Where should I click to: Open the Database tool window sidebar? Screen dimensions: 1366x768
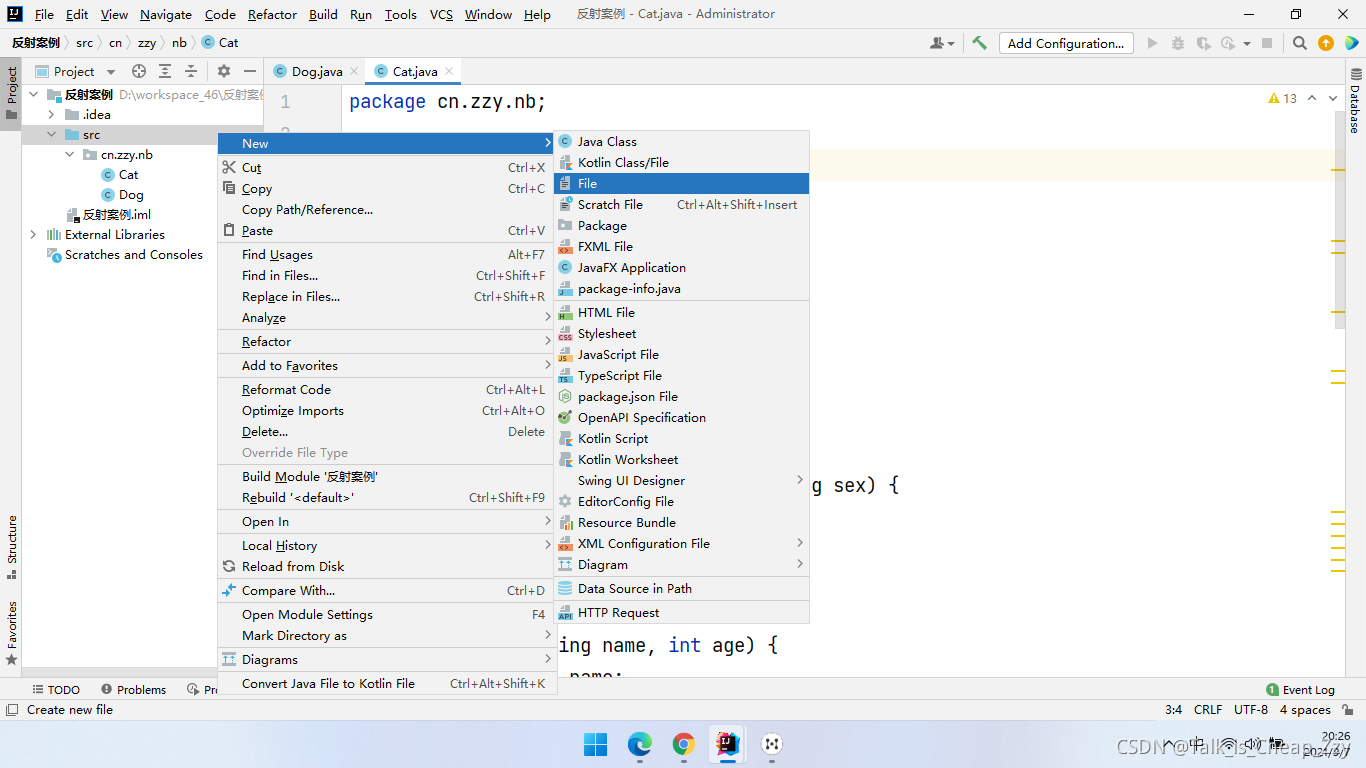click(x=1355, y=102)
